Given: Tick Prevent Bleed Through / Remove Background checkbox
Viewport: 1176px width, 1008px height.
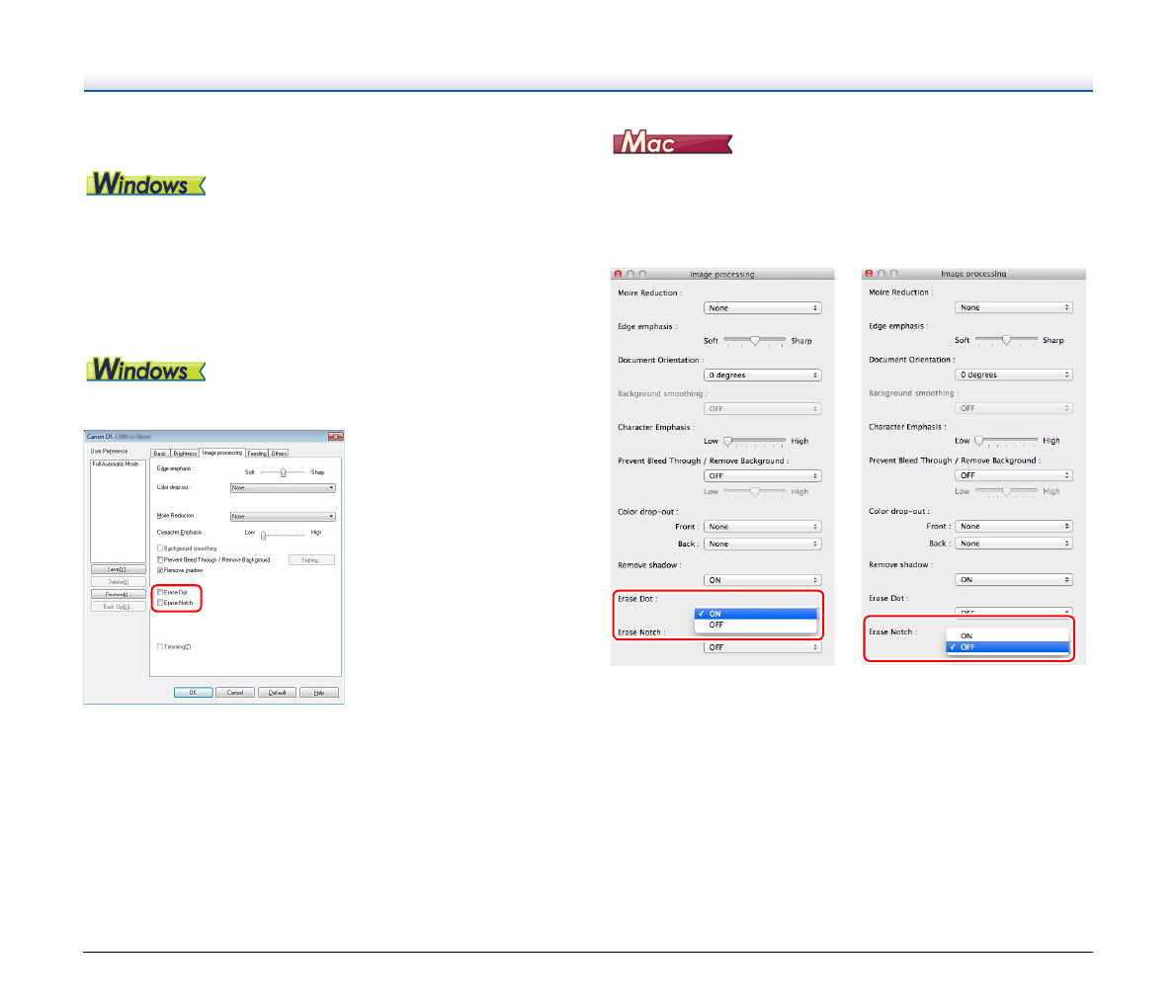Looking at the screenshot, I should tap(160, 559).
